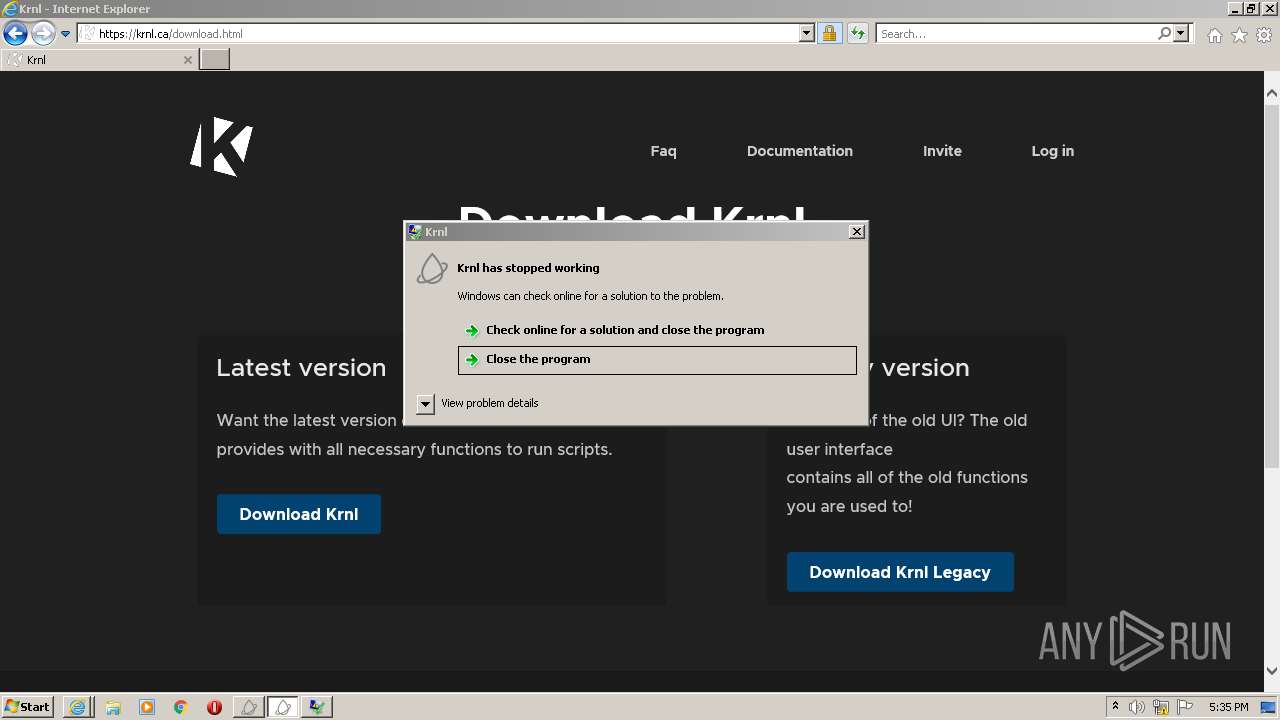Launch Opera from the taskbar
1280x720 pixels.
point(214,707)
